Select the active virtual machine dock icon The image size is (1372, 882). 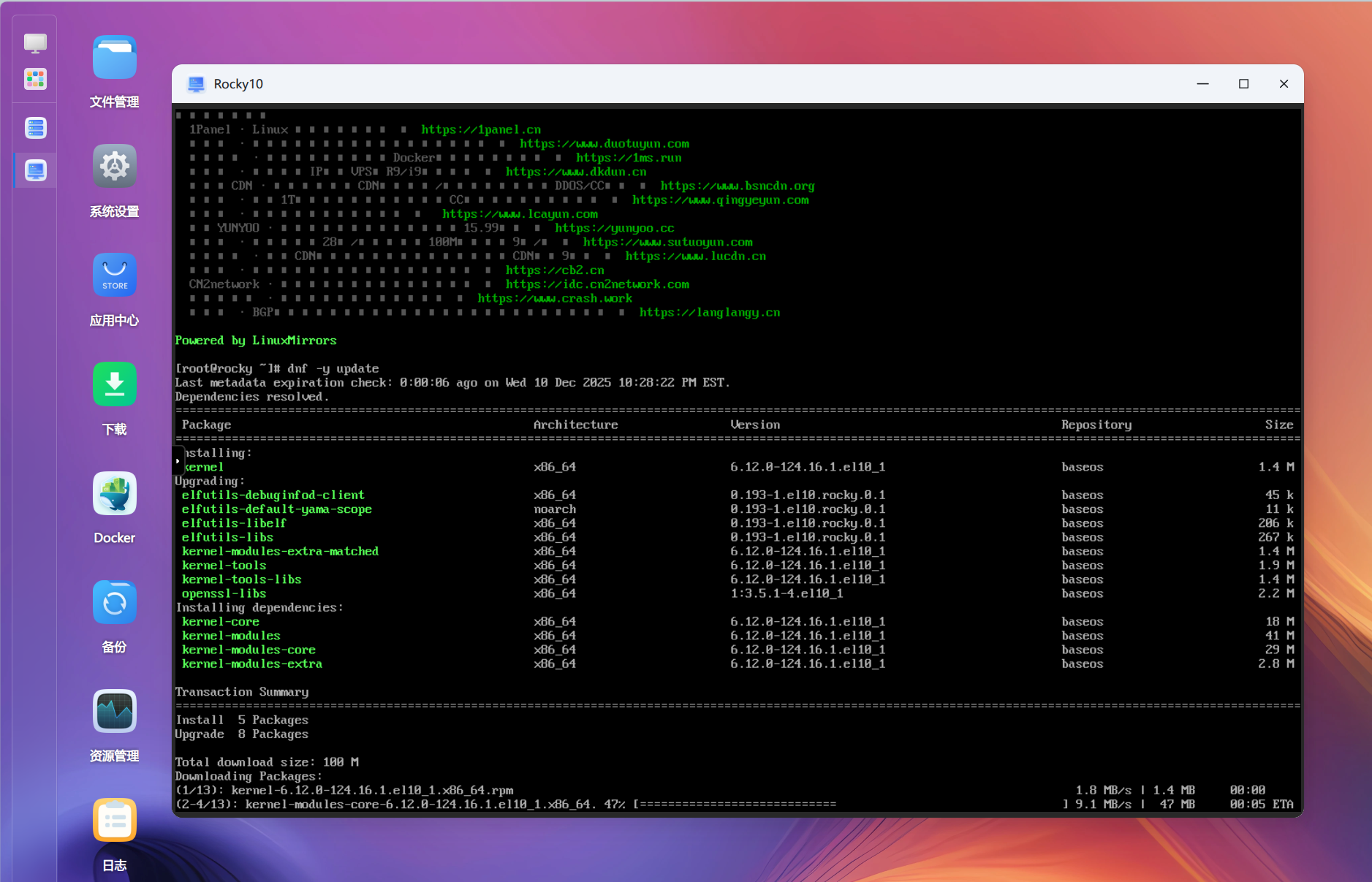point(35,171)
